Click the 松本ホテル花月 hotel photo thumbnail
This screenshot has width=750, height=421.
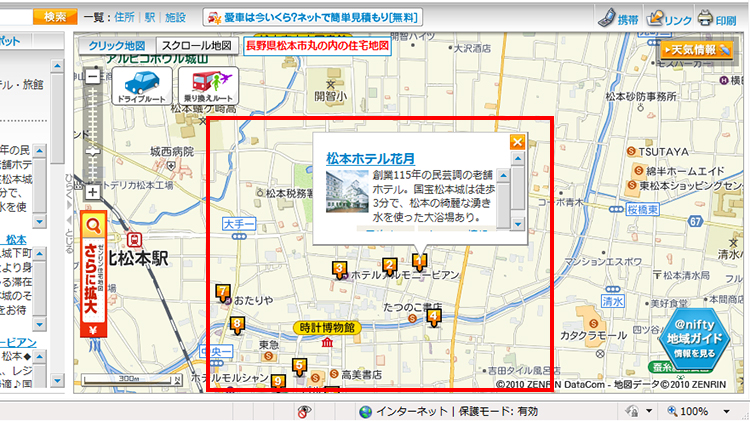coord(347,192)
